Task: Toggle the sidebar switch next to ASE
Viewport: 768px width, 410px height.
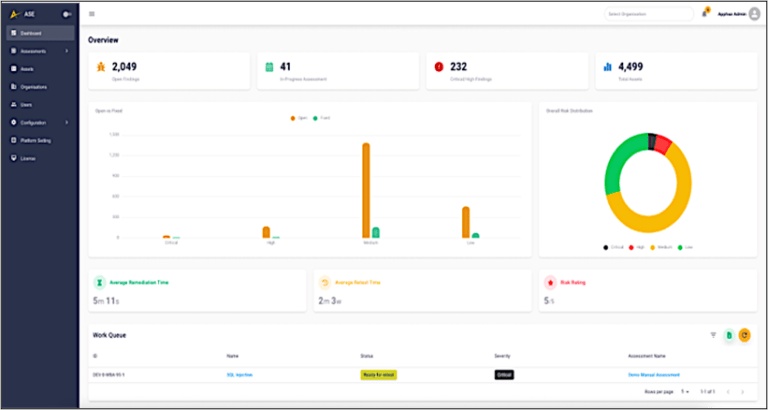Action: [x=66, y=14]
